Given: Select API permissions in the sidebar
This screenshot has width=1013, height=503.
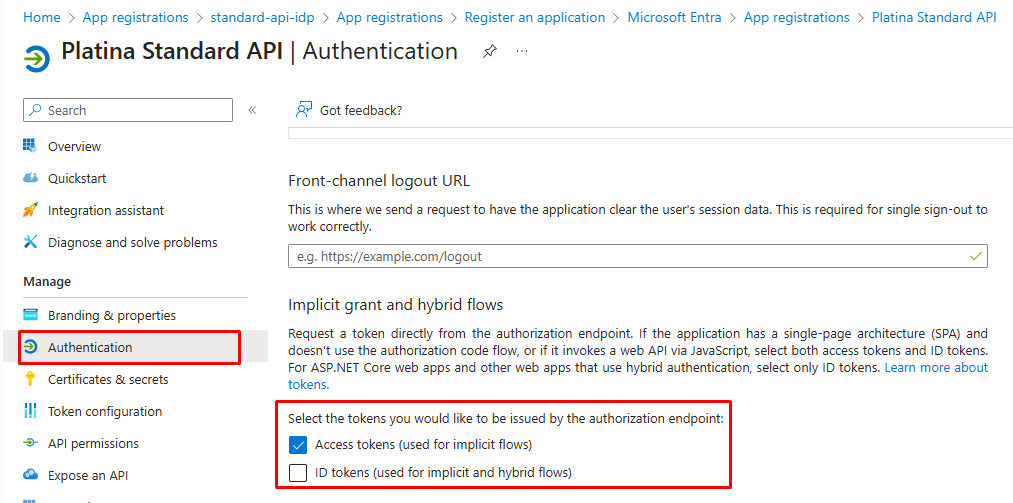Looking at the screenshot, I should tap(93, 443).
